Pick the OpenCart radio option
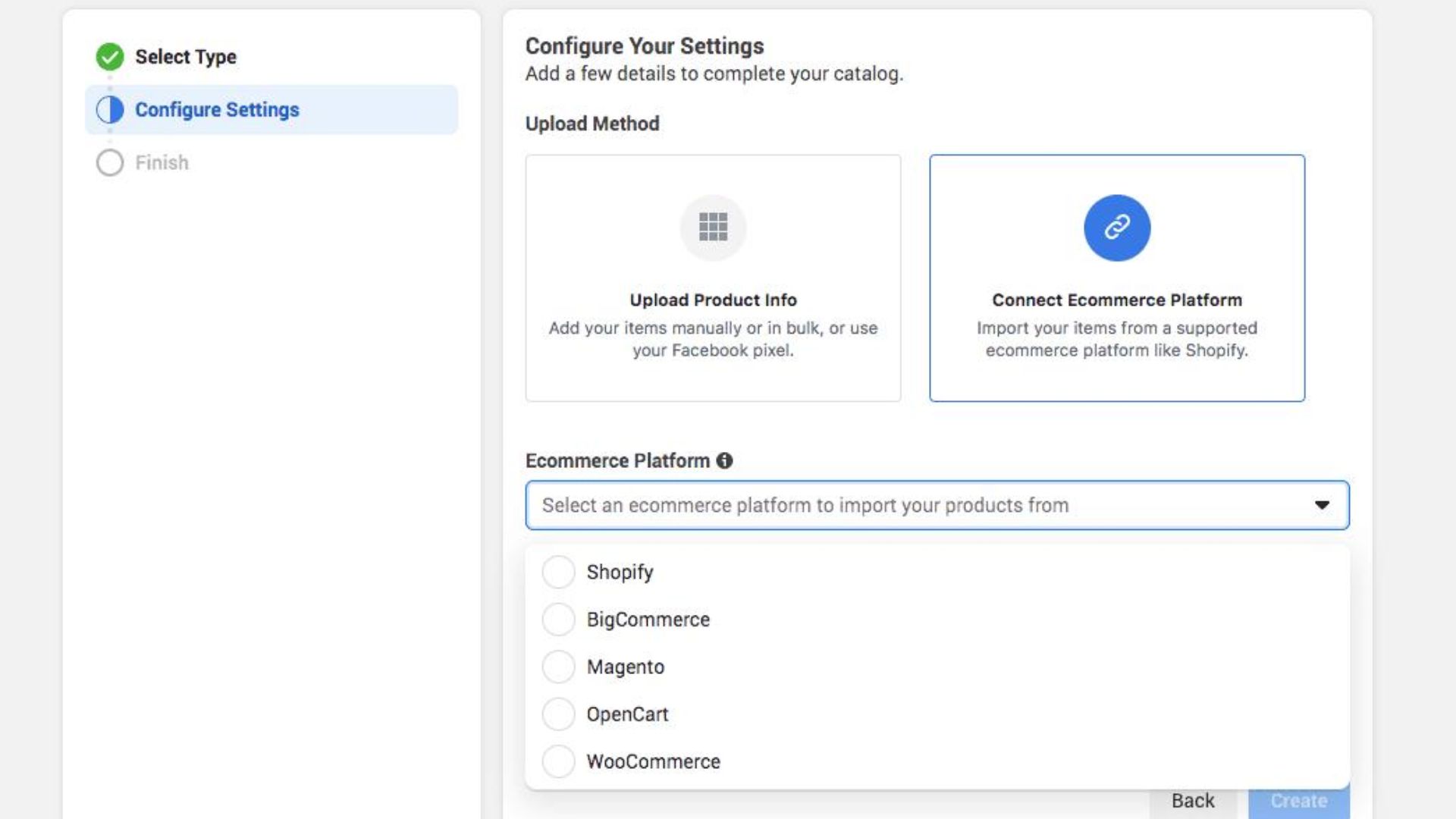This screenshot has height=819, width=1456. point(558,714)
